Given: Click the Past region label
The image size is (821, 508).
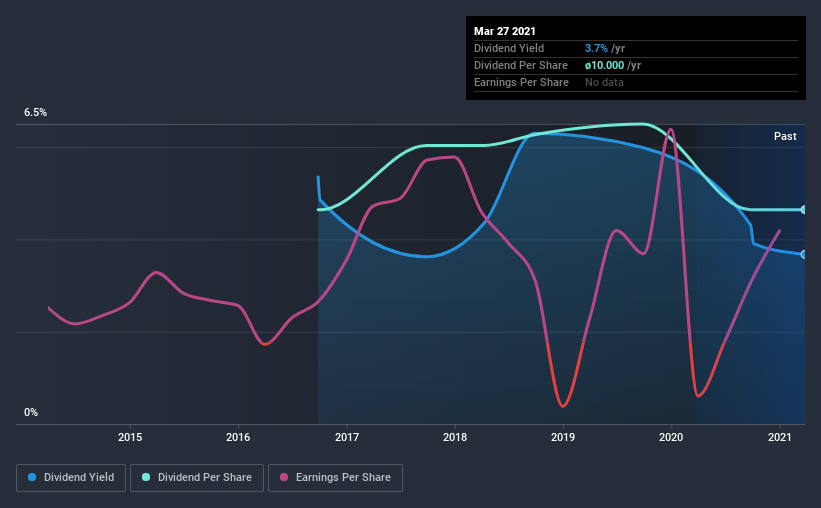Looking at the screenshot, I should [x=785, y=136].
